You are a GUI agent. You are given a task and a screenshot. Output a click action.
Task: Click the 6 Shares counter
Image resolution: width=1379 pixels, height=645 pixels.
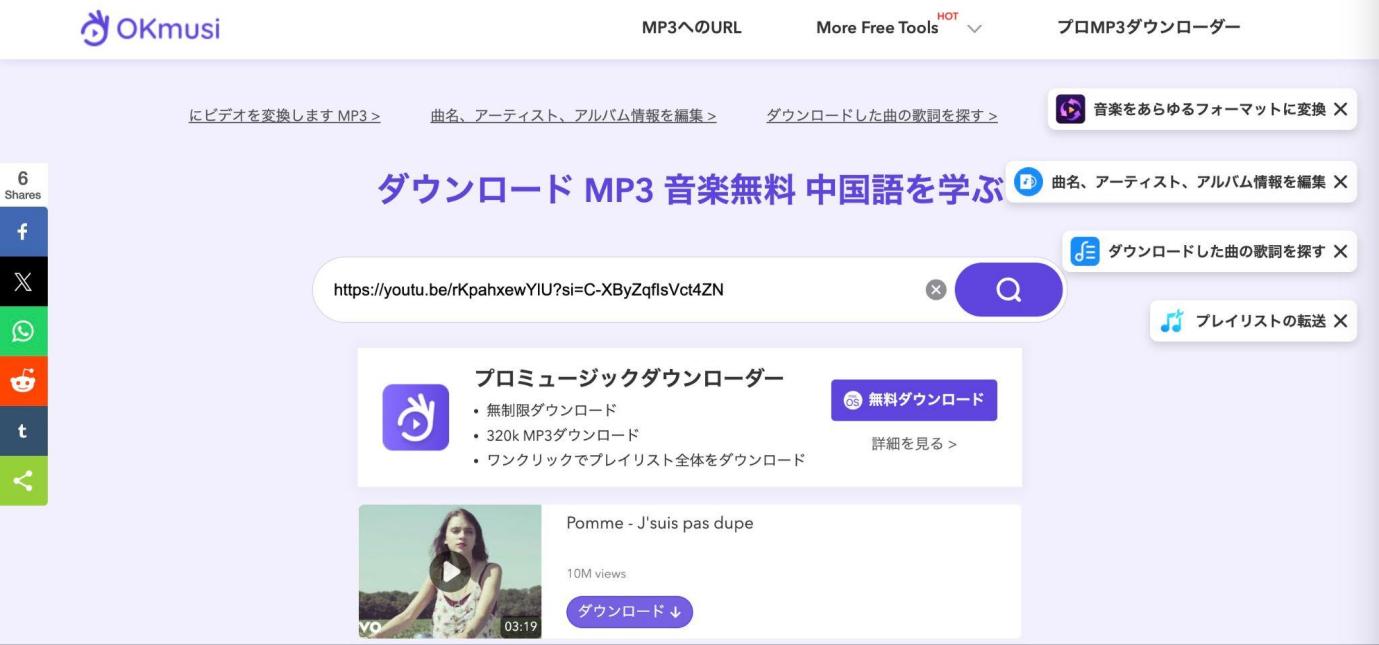22,185
